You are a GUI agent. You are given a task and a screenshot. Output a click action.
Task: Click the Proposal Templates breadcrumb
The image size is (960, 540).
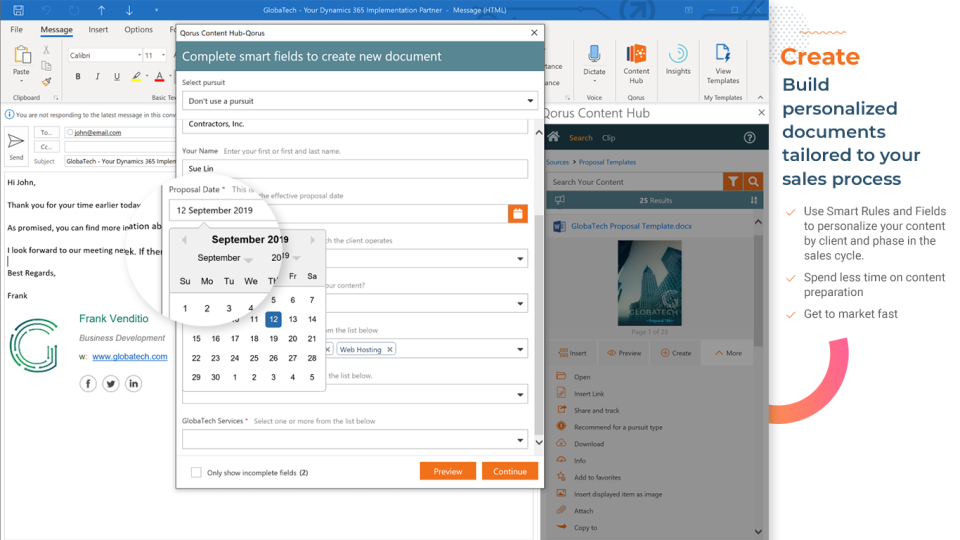point(607,162)
